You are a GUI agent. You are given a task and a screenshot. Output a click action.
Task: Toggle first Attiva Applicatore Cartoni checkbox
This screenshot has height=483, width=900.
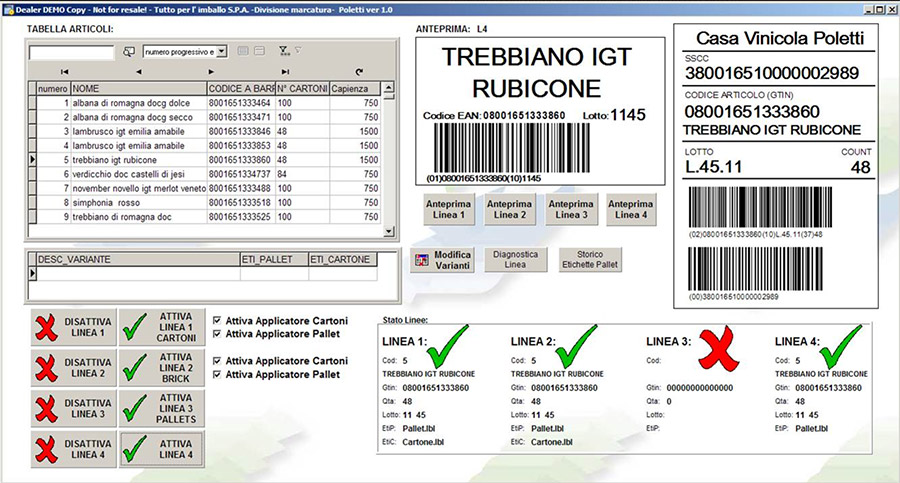217,320
